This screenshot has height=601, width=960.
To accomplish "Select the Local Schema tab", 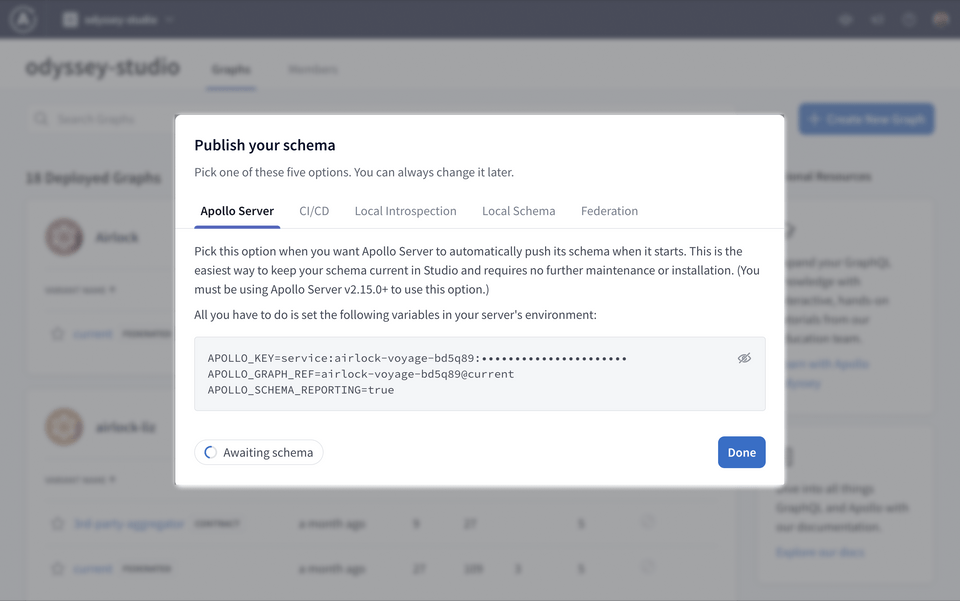I will tap(518, 211).
